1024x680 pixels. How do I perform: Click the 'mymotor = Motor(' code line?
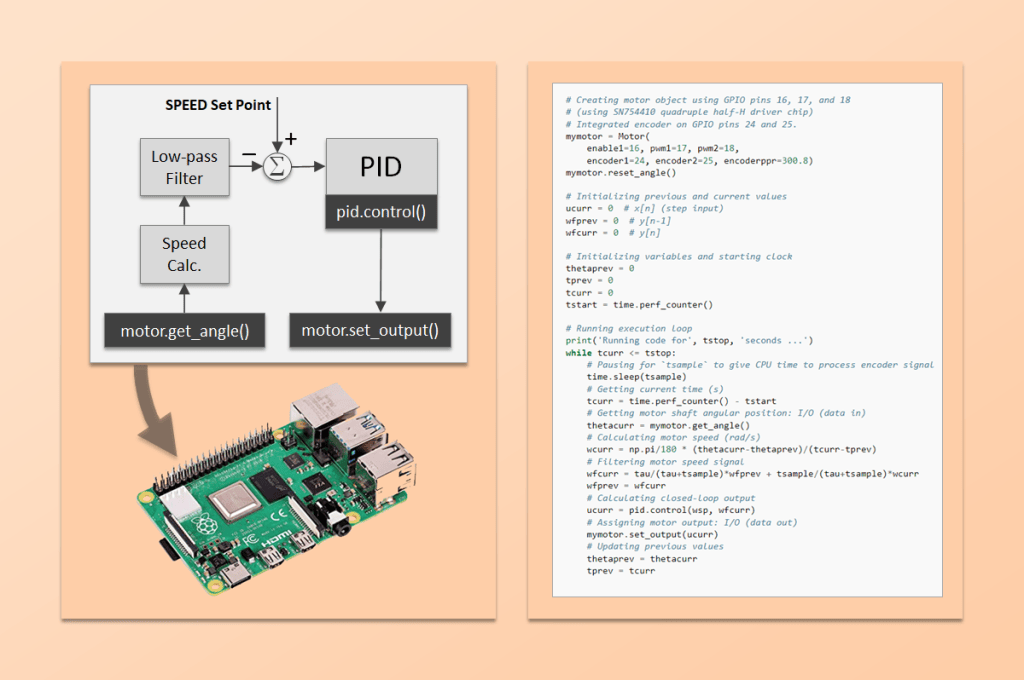[x=607, y=137]
